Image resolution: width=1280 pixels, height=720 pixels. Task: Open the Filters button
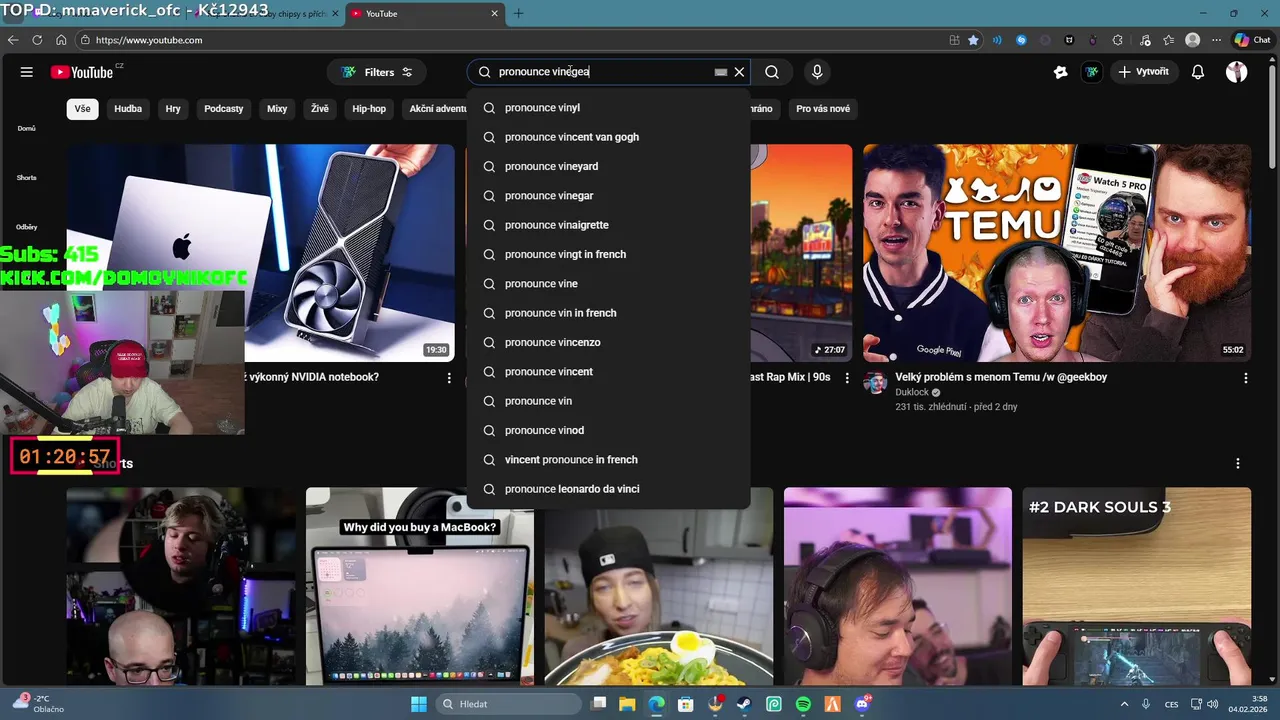[377, 72]
